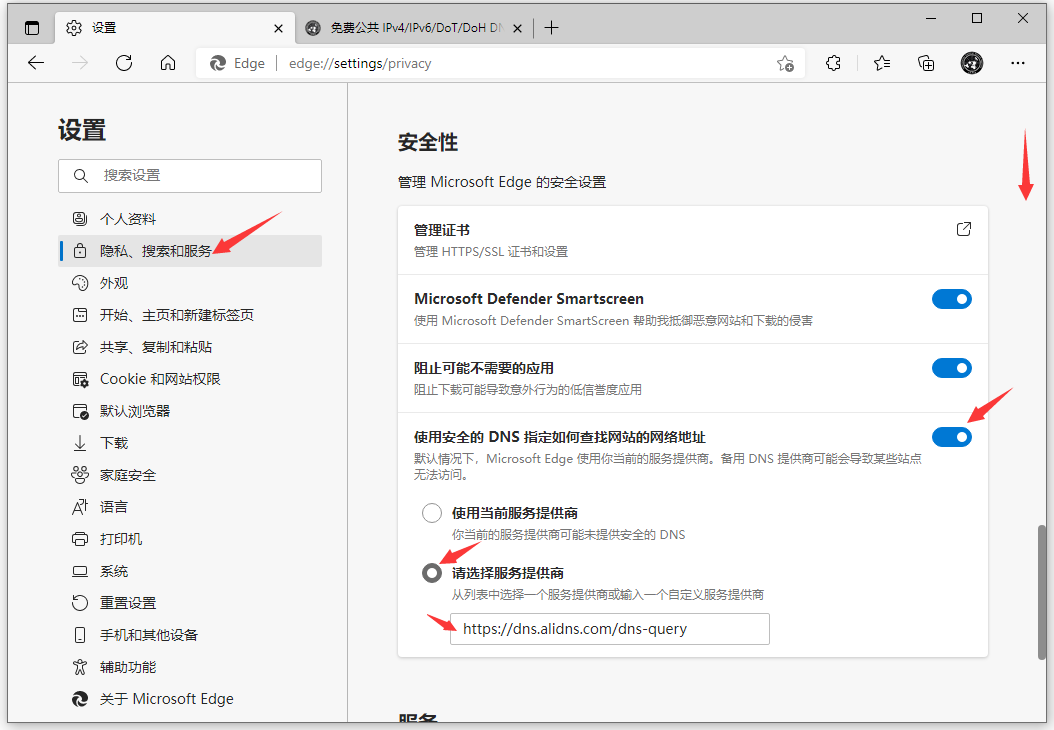
Task: Click the browser refresh icon
Action: 124,63
